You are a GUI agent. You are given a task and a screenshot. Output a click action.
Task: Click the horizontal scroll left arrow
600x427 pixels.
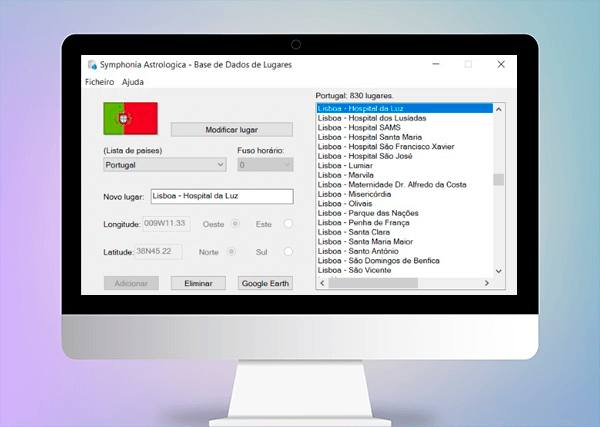pos(322,283)
